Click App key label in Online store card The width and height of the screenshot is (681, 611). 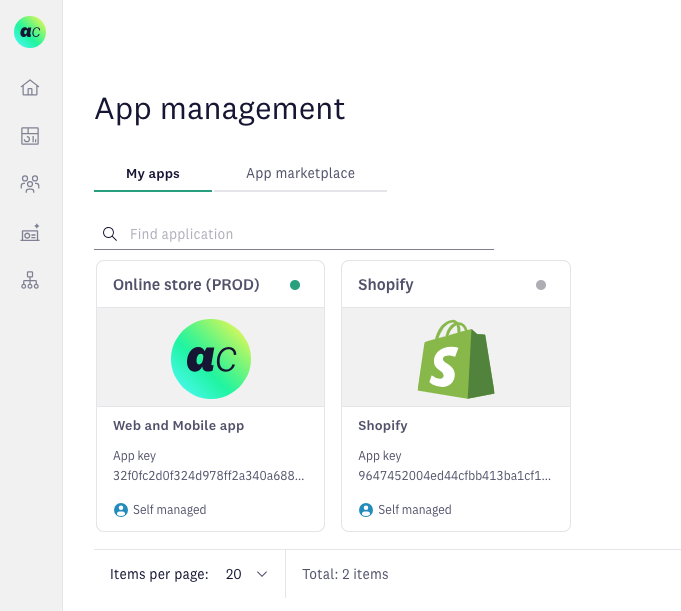pos(134,456)
